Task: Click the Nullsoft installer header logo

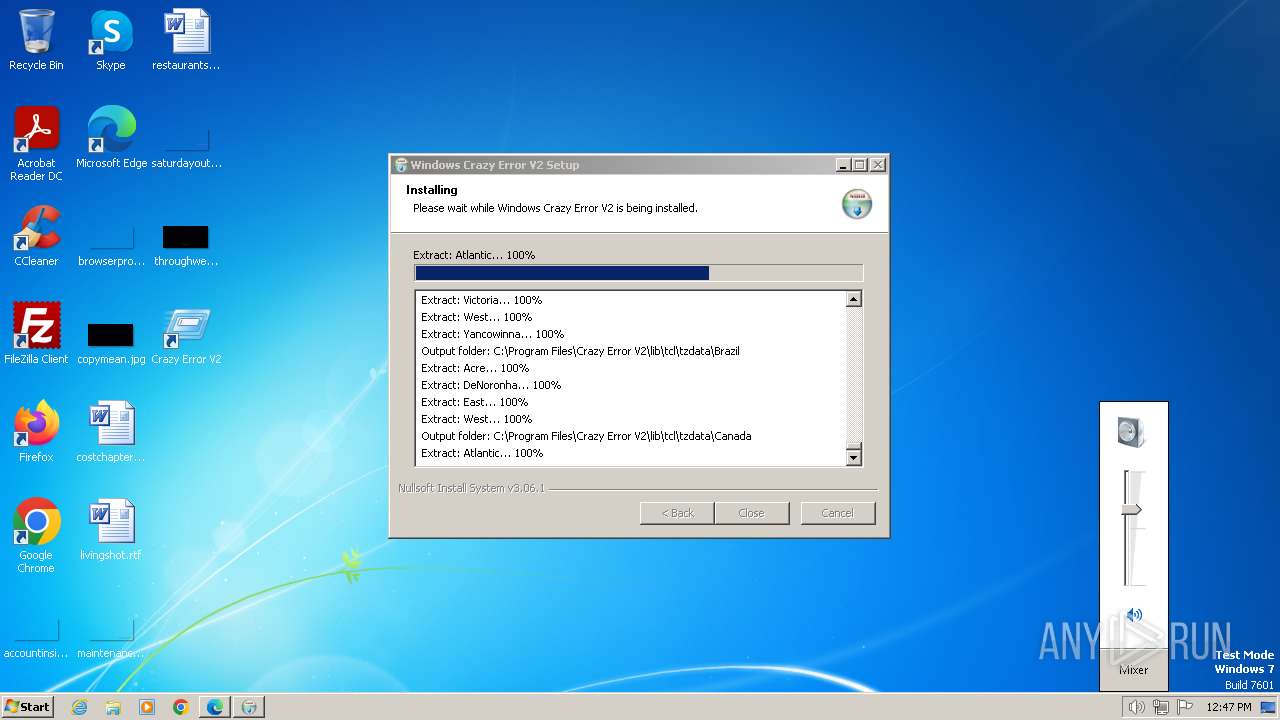Action: coord(857,203)
